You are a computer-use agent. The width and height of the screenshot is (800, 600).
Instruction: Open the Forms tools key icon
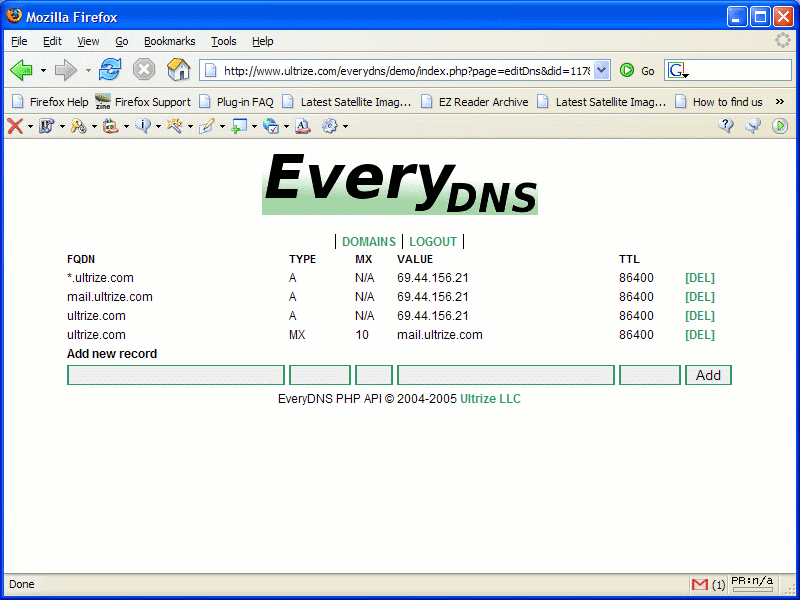[79, 126]
